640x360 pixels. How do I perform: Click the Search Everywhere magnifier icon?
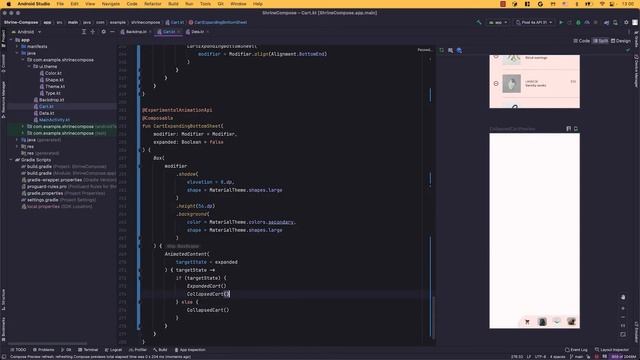tap(616, 22)
